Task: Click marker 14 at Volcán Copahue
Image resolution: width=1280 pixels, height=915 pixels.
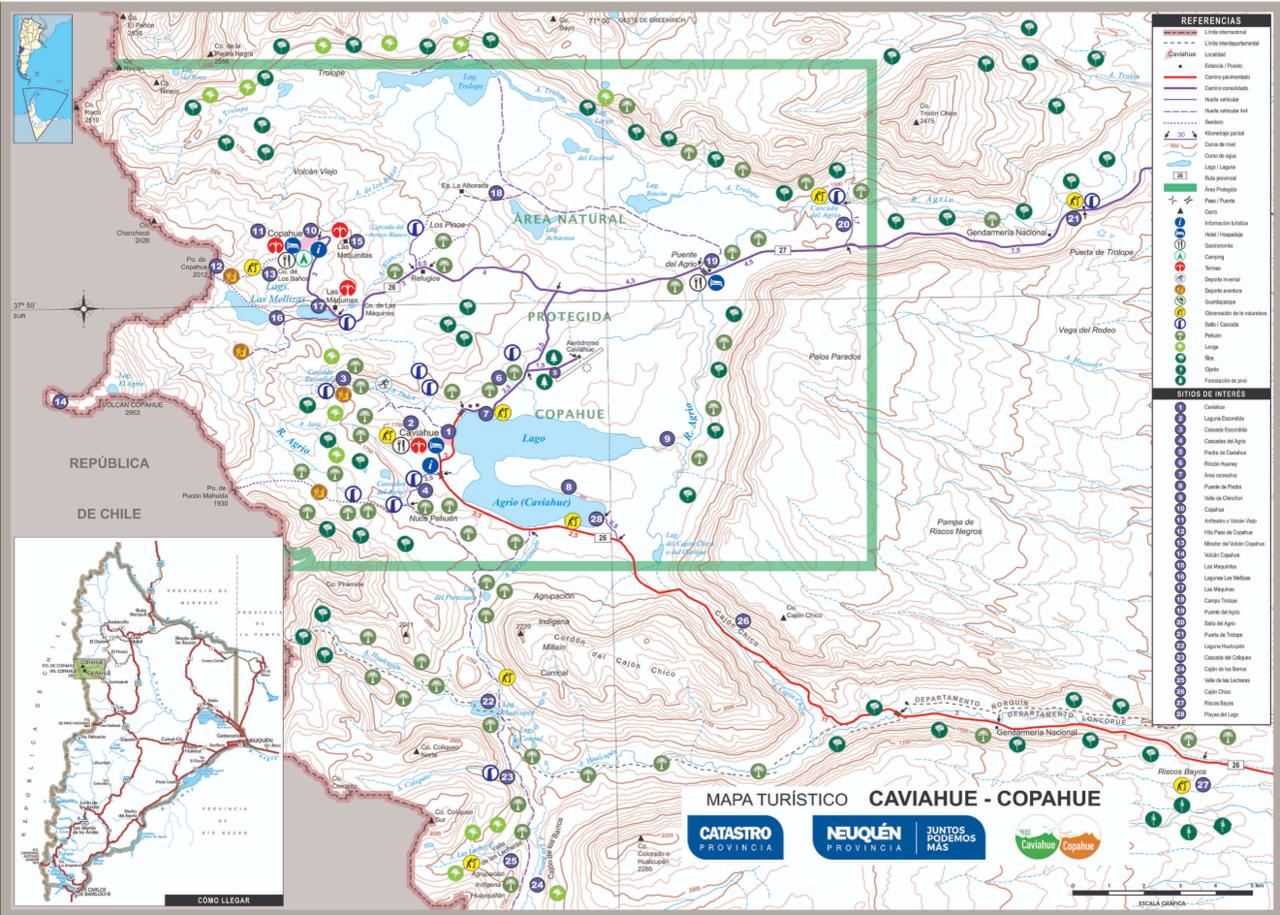Action: pyautogui.click(x=60, y=403)
